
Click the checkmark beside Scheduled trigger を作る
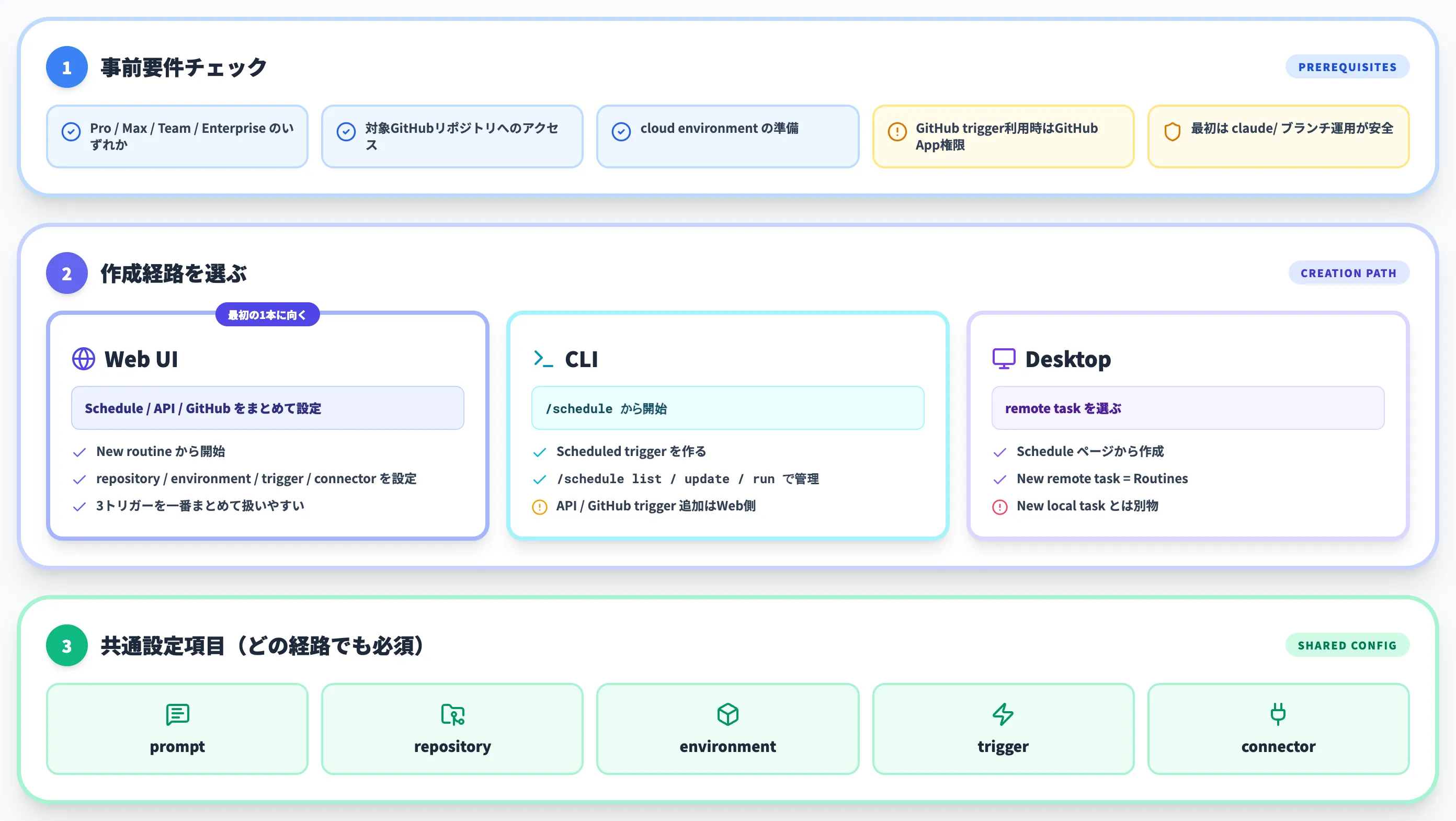click(540, 452)
